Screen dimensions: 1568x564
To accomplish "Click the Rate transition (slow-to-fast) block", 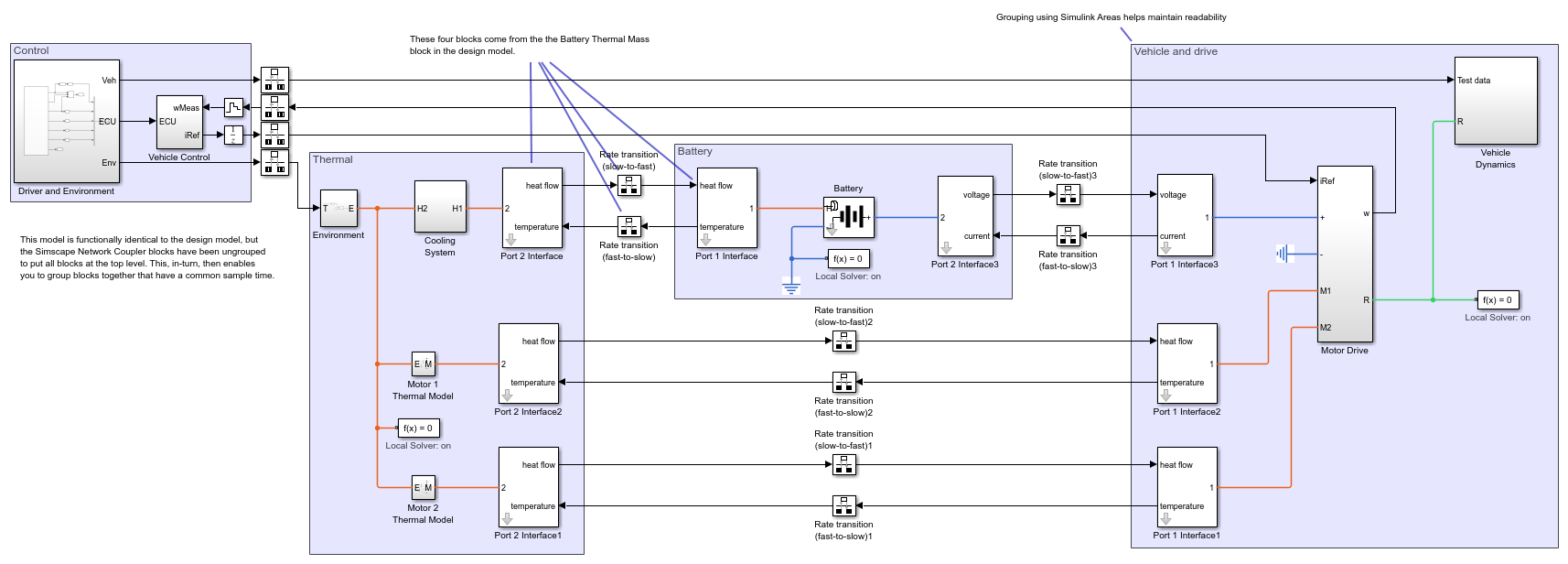I will [629, 186].
